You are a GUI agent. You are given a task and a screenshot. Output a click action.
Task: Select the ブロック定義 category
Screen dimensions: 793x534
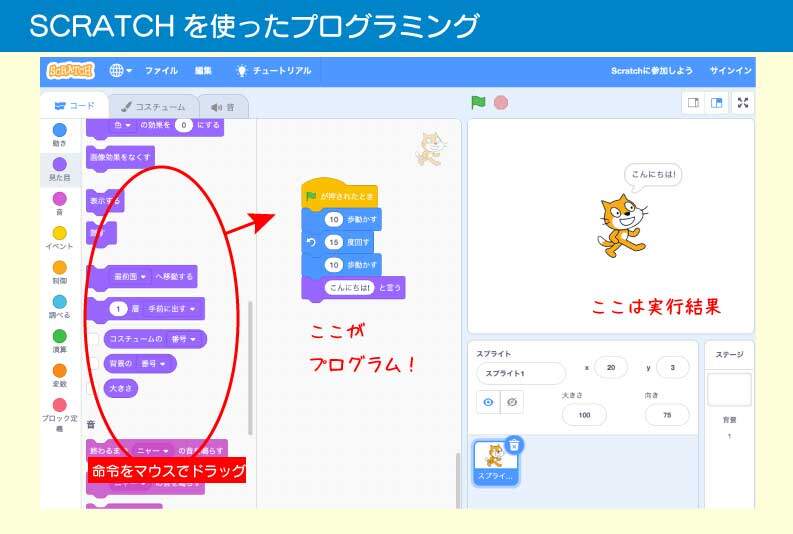coord(60,416)
